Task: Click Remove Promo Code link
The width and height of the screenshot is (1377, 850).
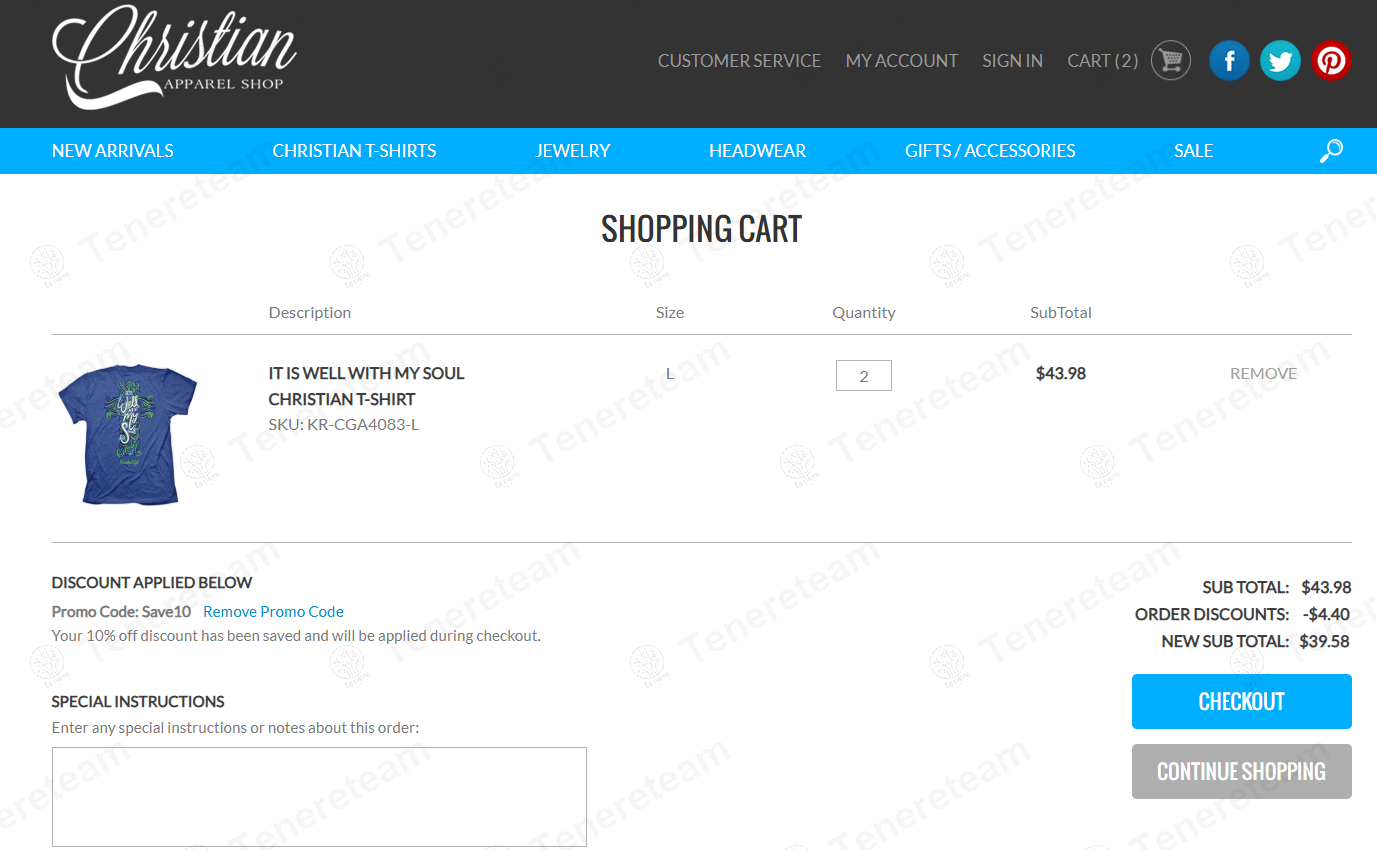Action: 273,612
